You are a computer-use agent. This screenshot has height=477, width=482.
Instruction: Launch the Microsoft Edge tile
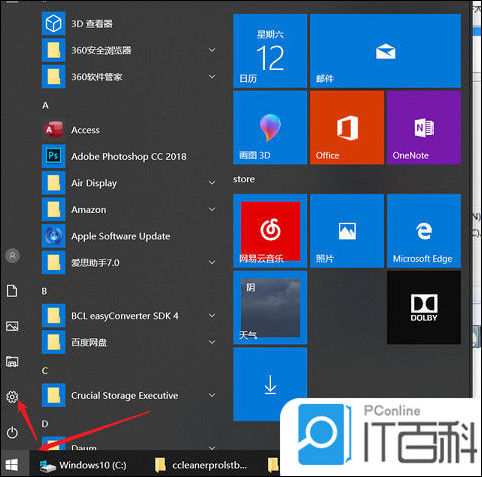(x=424, y=231)
